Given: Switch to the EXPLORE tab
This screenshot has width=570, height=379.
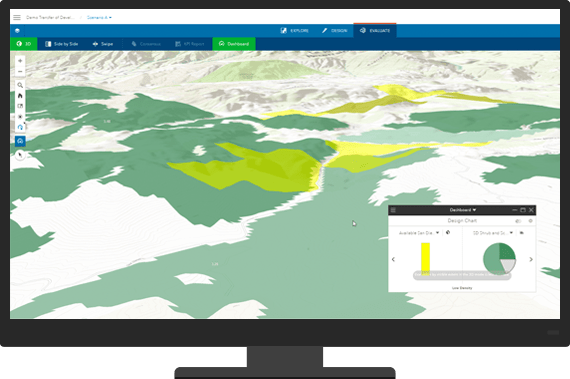Looking at the screenshot, I should [295, 31].
